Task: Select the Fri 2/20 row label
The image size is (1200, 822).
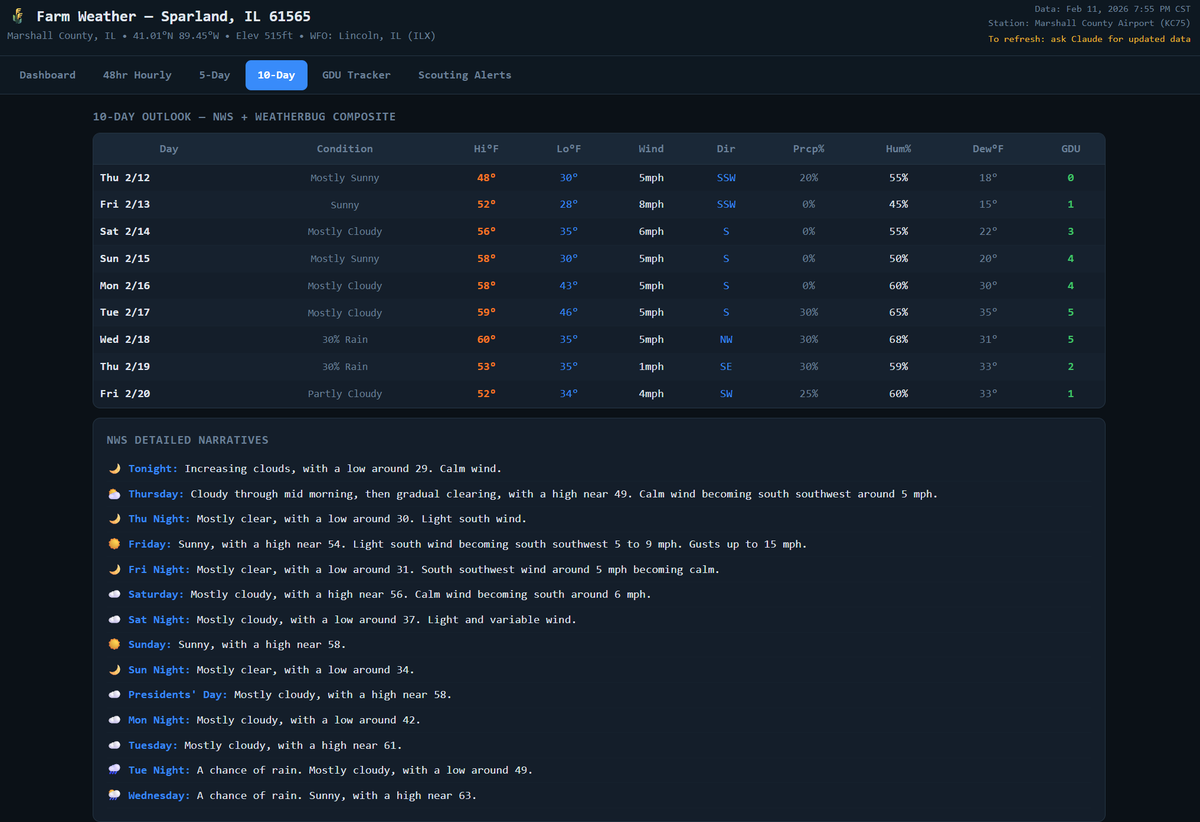Action: click(x=125, y=394)
